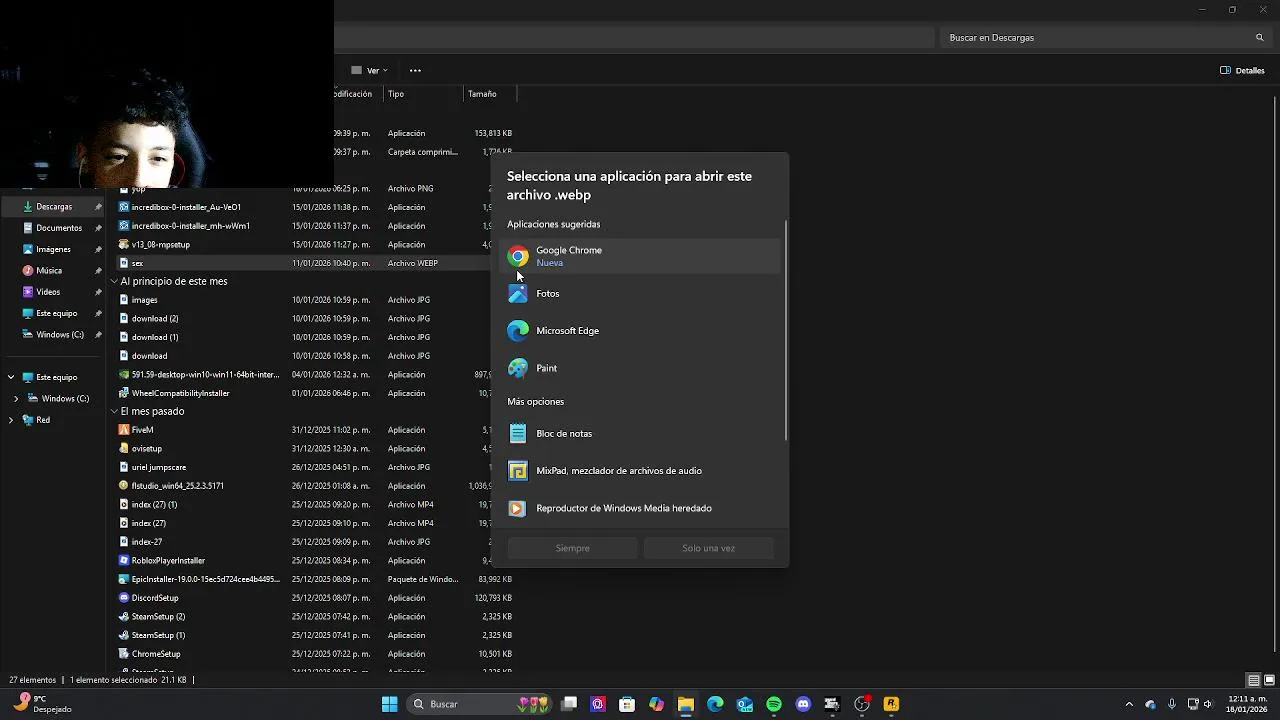1280x720 pixels.
Task: Open the Windows Start menu
Action: [390, 704]
